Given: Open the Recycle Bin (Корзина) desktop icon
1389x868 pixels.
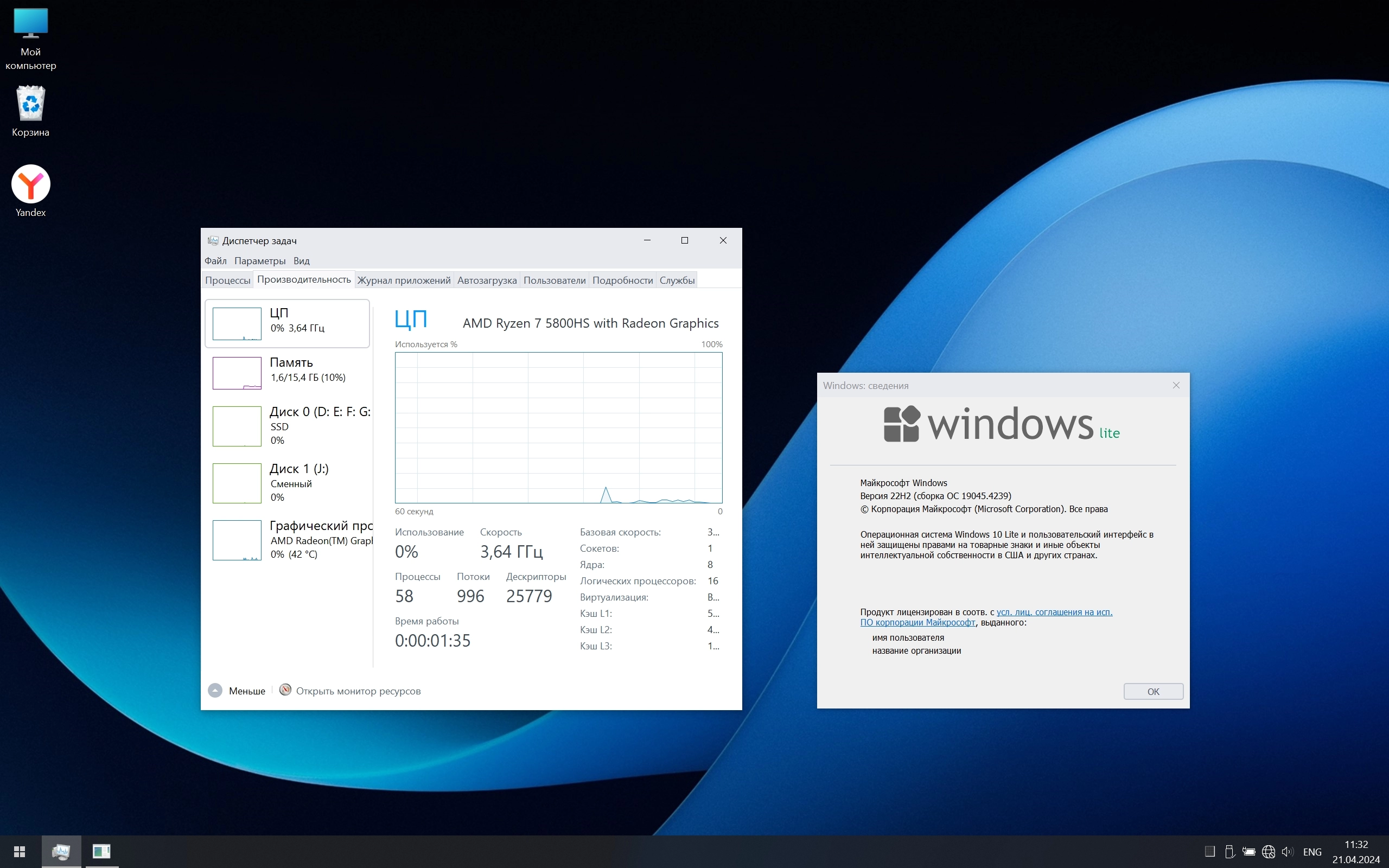Looking at the screenshot, I should click(x=30, y=104).
